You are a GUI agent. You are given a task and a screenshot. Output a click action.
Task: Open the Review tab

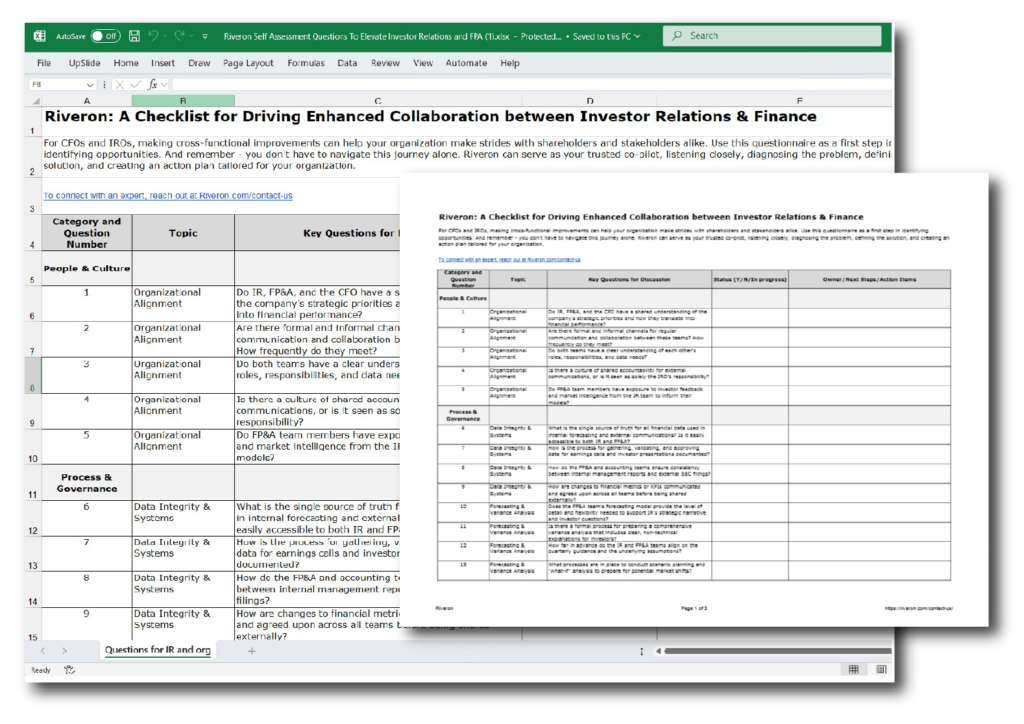tap(385, 63)
